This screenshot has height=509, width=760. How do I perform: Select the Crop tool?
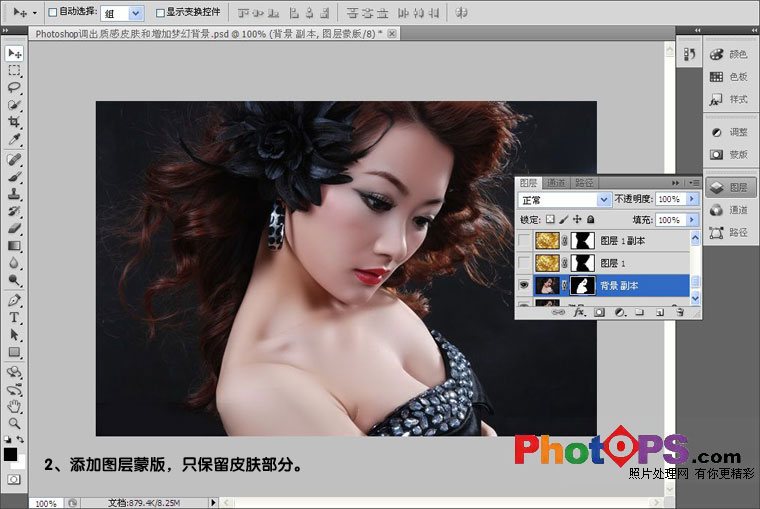pos(15,122)
